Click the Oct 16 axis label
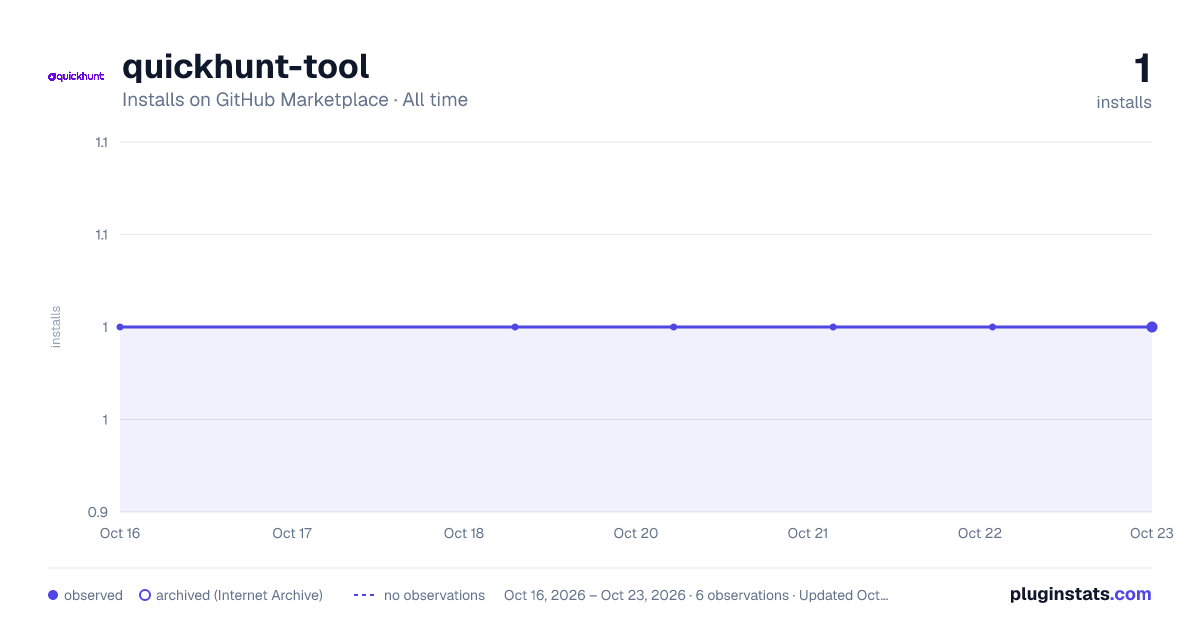1200x630 pixels. (120, 533)
